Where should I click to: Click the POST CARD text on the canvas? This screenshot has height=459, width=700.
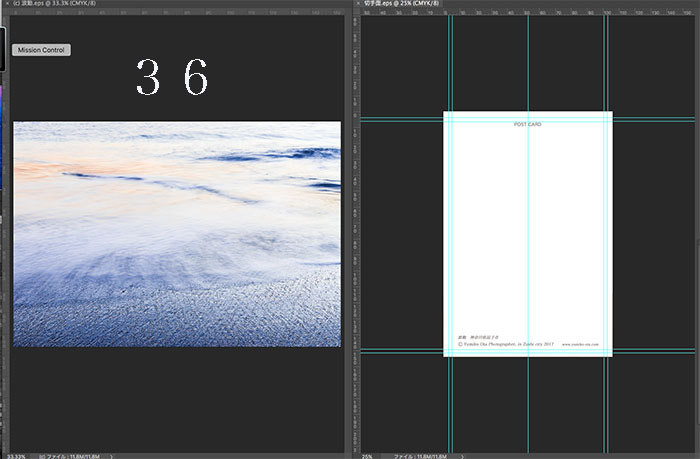point(528,124)
